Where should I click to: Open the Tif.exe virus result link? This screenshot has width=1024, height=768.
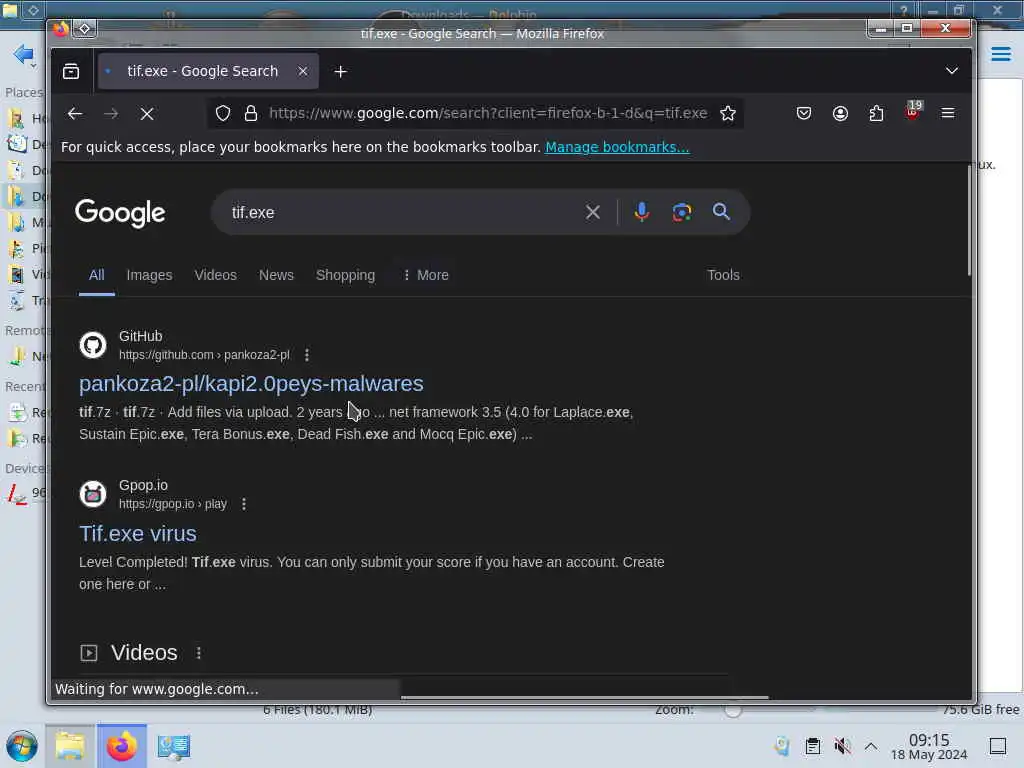click(138, 534)
